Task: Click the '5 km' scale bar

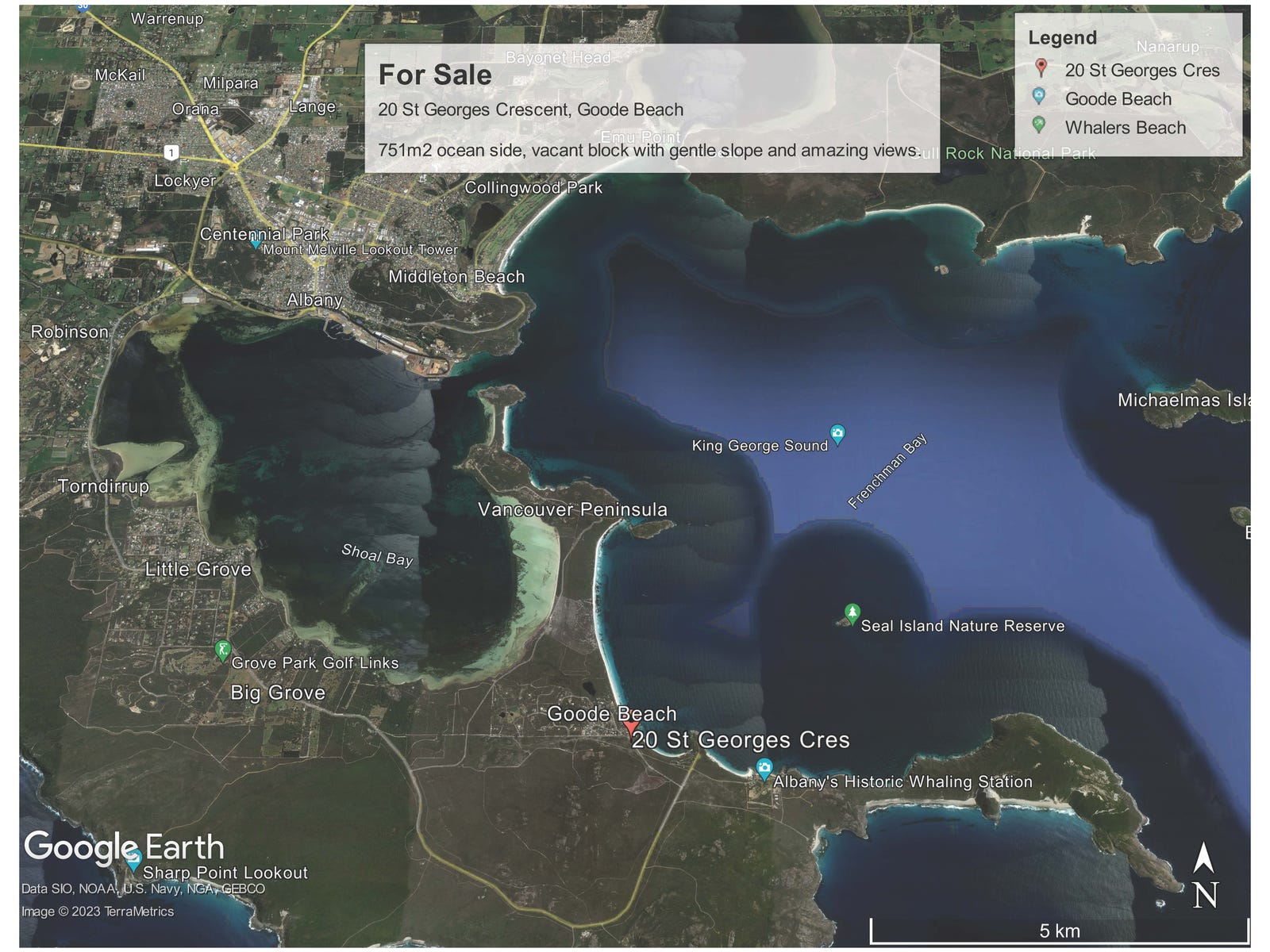Action: click(x=1060, y=931)
